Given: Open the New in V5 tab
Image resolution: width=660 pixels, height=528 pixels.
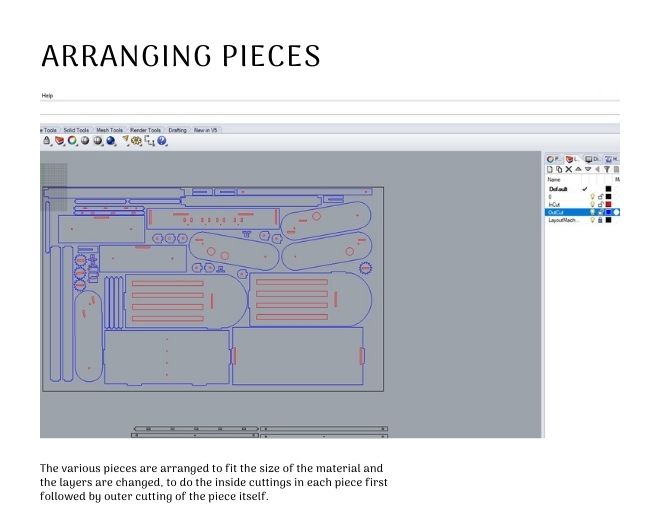Looking at the screenshot, I should 205,130.
